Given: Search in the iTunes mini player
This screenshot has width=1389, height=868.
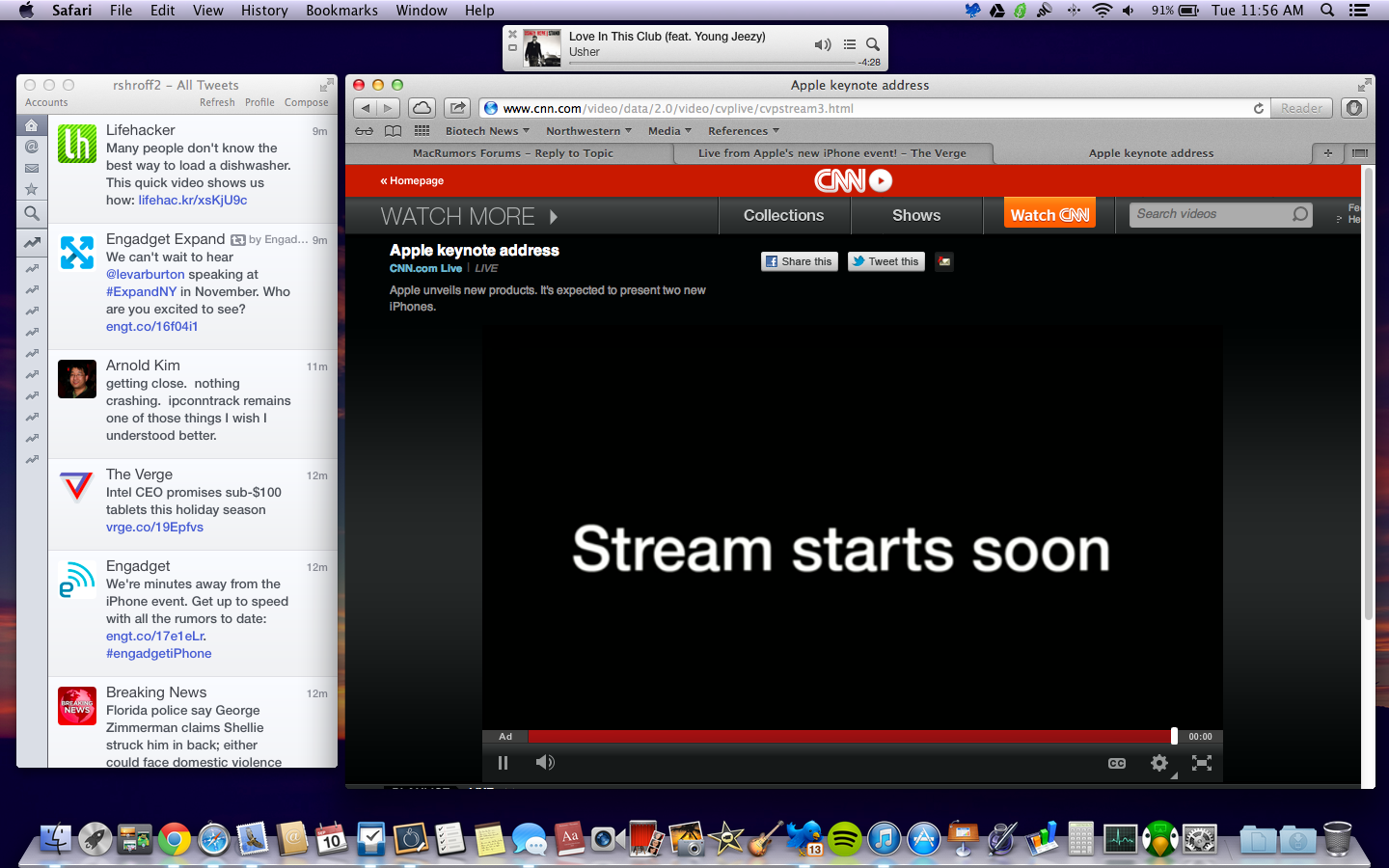Looking at the screenshot, I should pos(873,44).
